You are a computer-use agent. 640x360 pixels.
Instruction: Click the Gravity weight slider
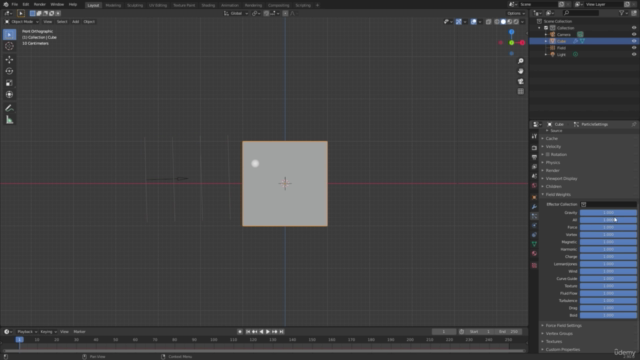point(608,213)
